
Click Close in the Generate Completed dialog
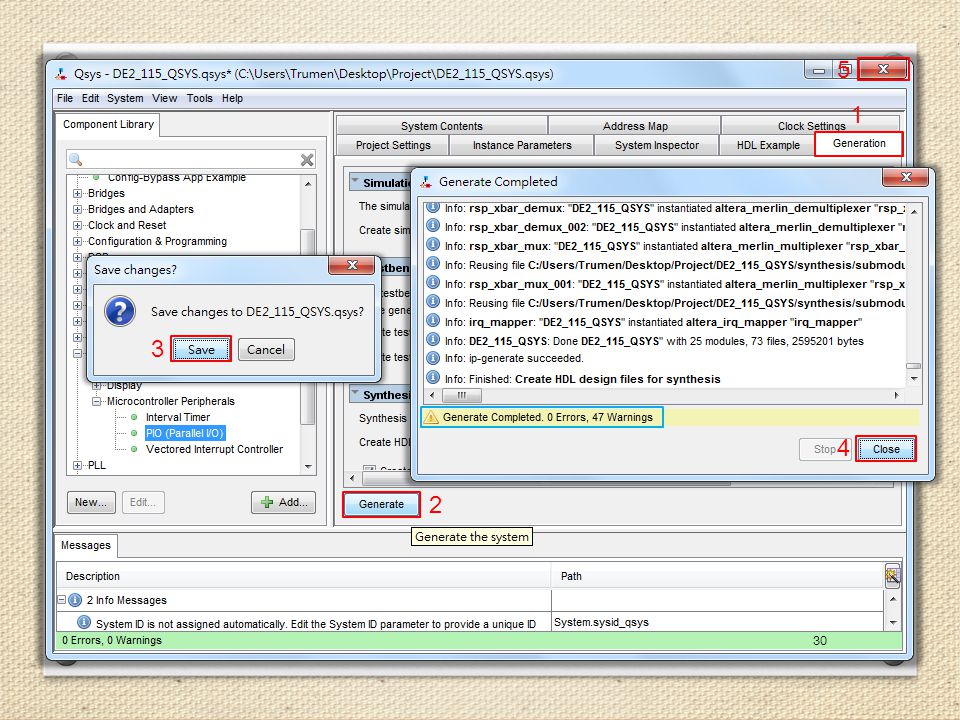coord(886,449)
